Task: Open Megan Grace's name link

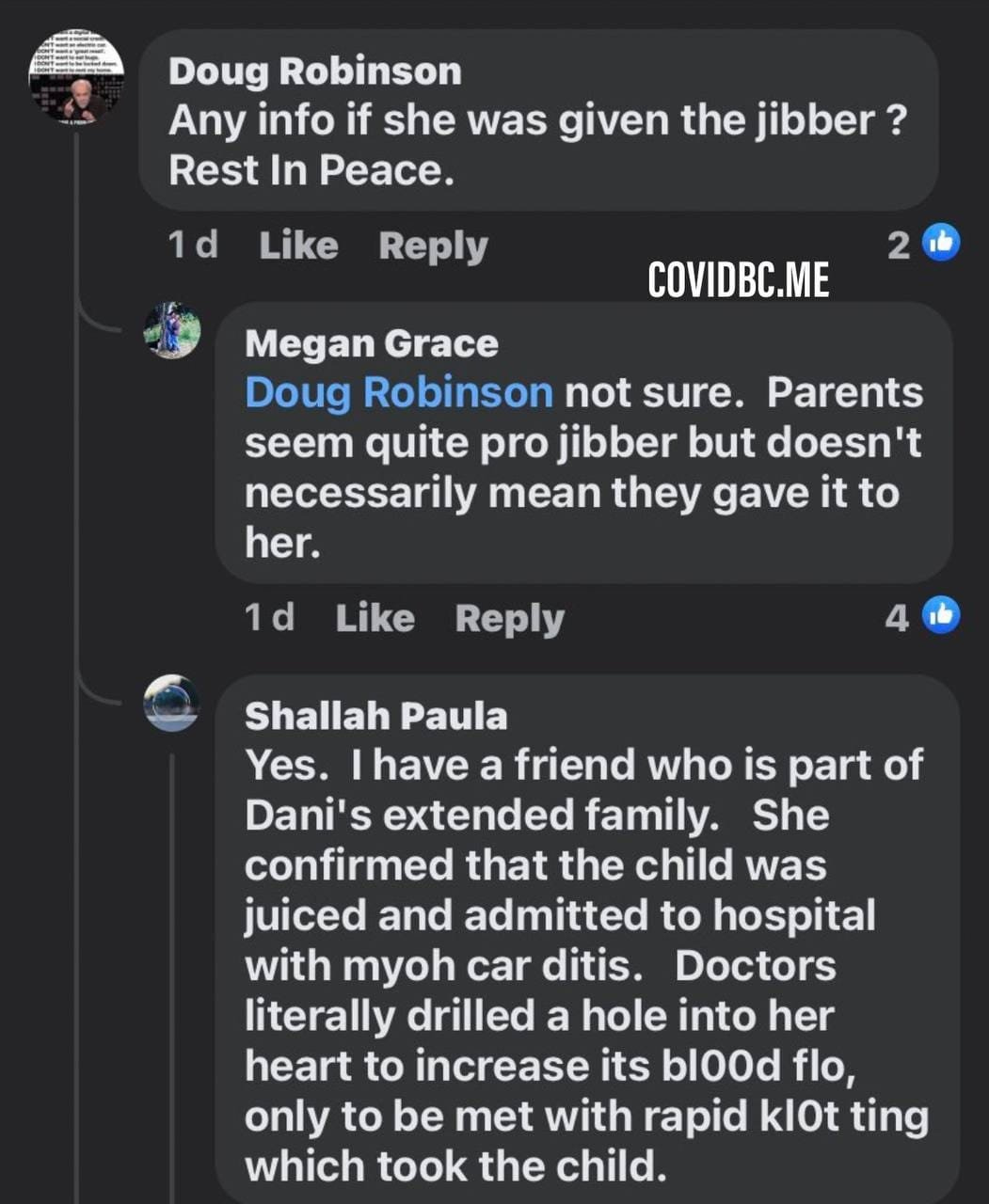Action: pos(372,344)
